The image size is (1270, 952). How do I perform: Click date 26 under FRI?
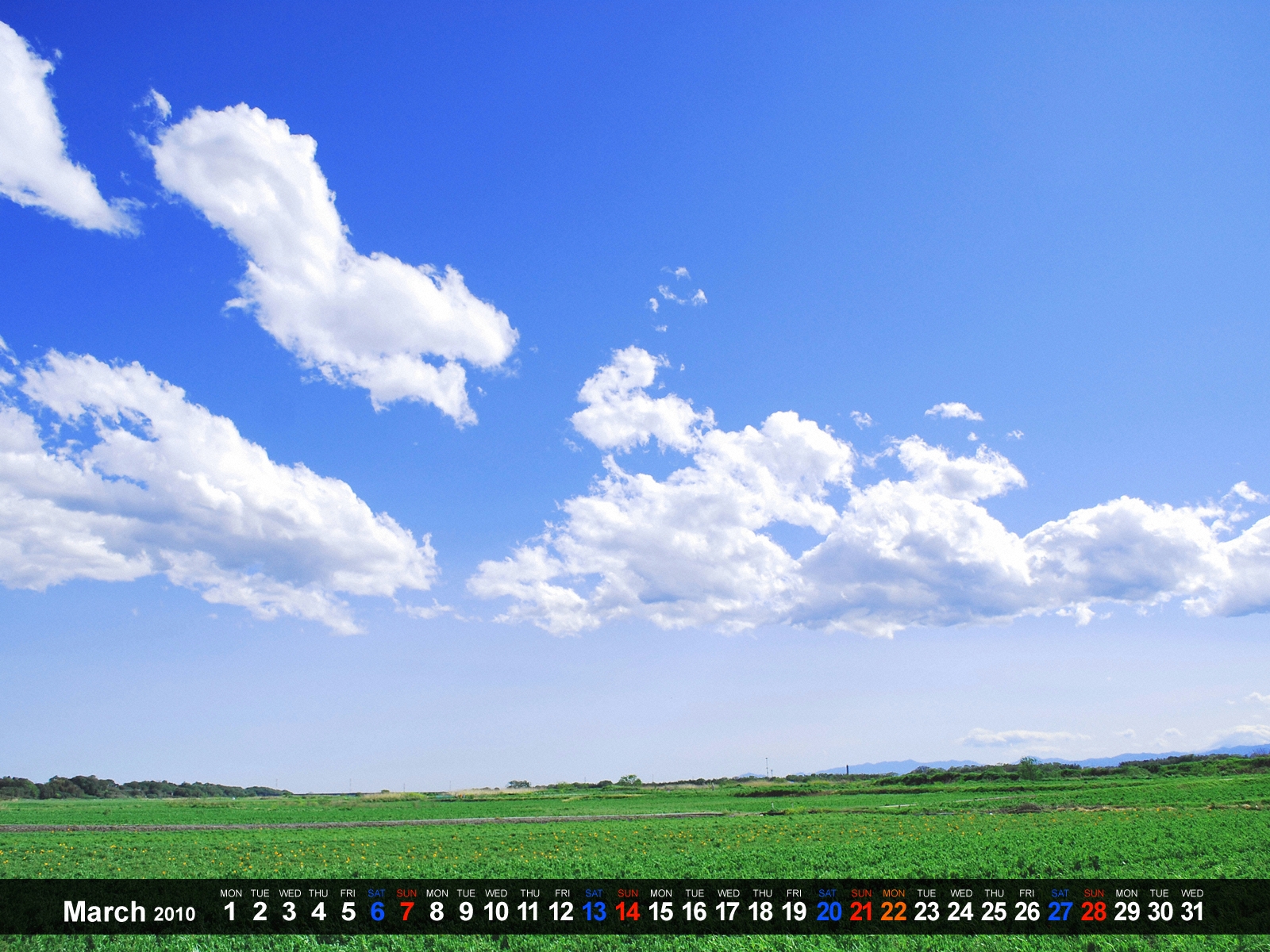(x=1027, y=912)
